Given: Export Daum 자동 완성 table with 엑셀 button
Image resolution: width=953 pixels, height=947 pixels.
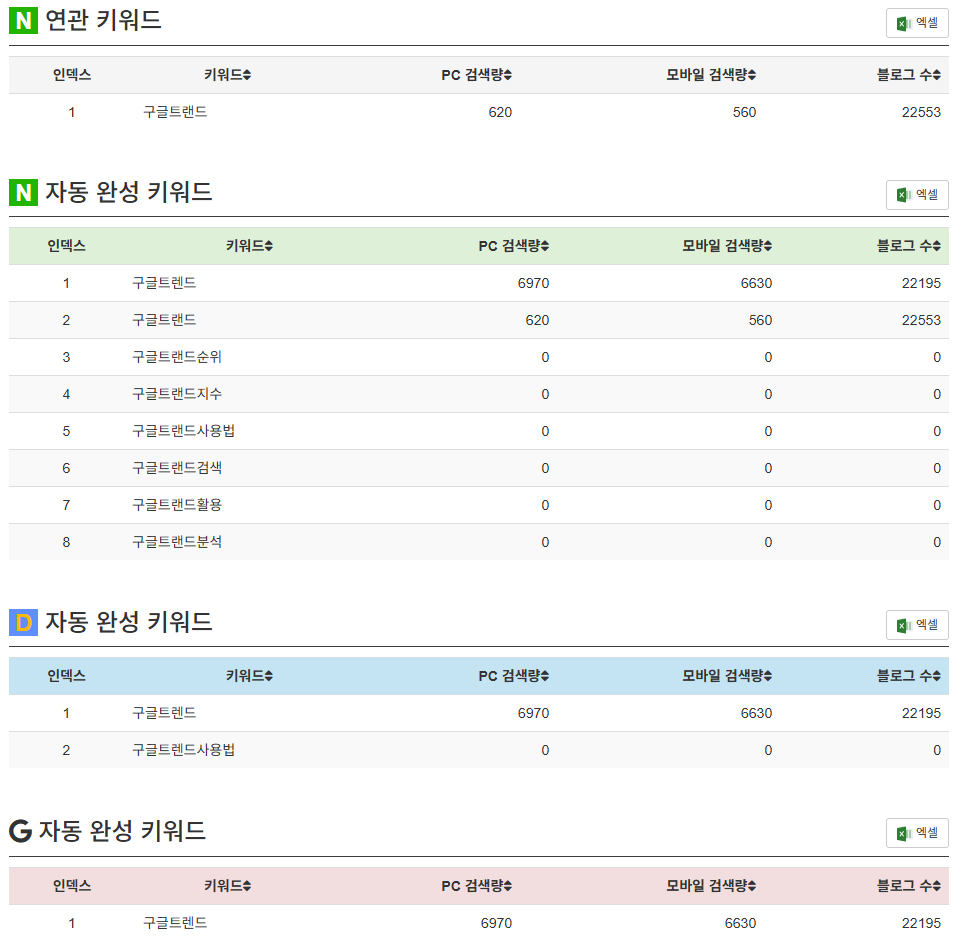Looking at the screenshot, I should click(x=917, y=625).
